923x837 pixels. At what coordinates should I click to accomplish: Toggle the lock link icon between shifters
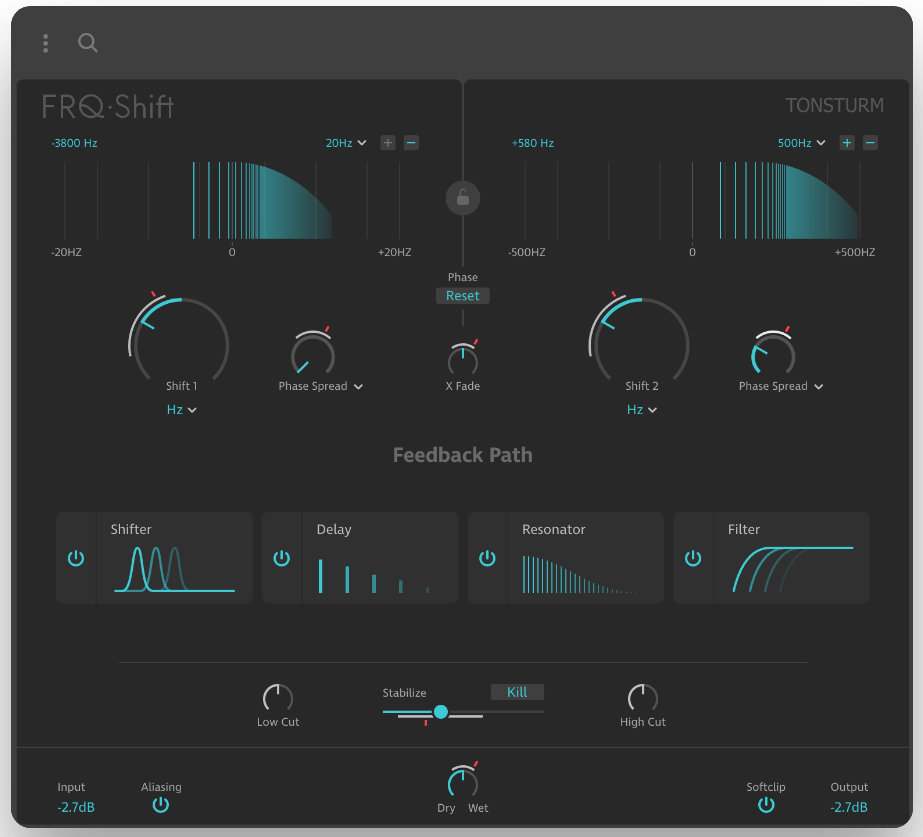coord(463,198)
